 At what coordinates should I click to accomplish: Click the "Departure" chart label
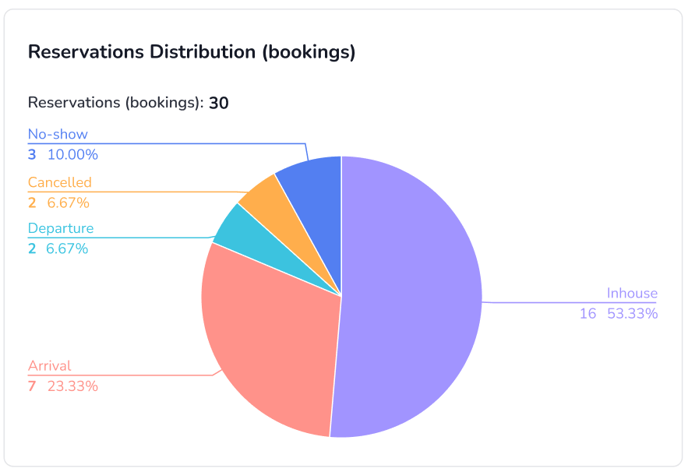(60, 228)
